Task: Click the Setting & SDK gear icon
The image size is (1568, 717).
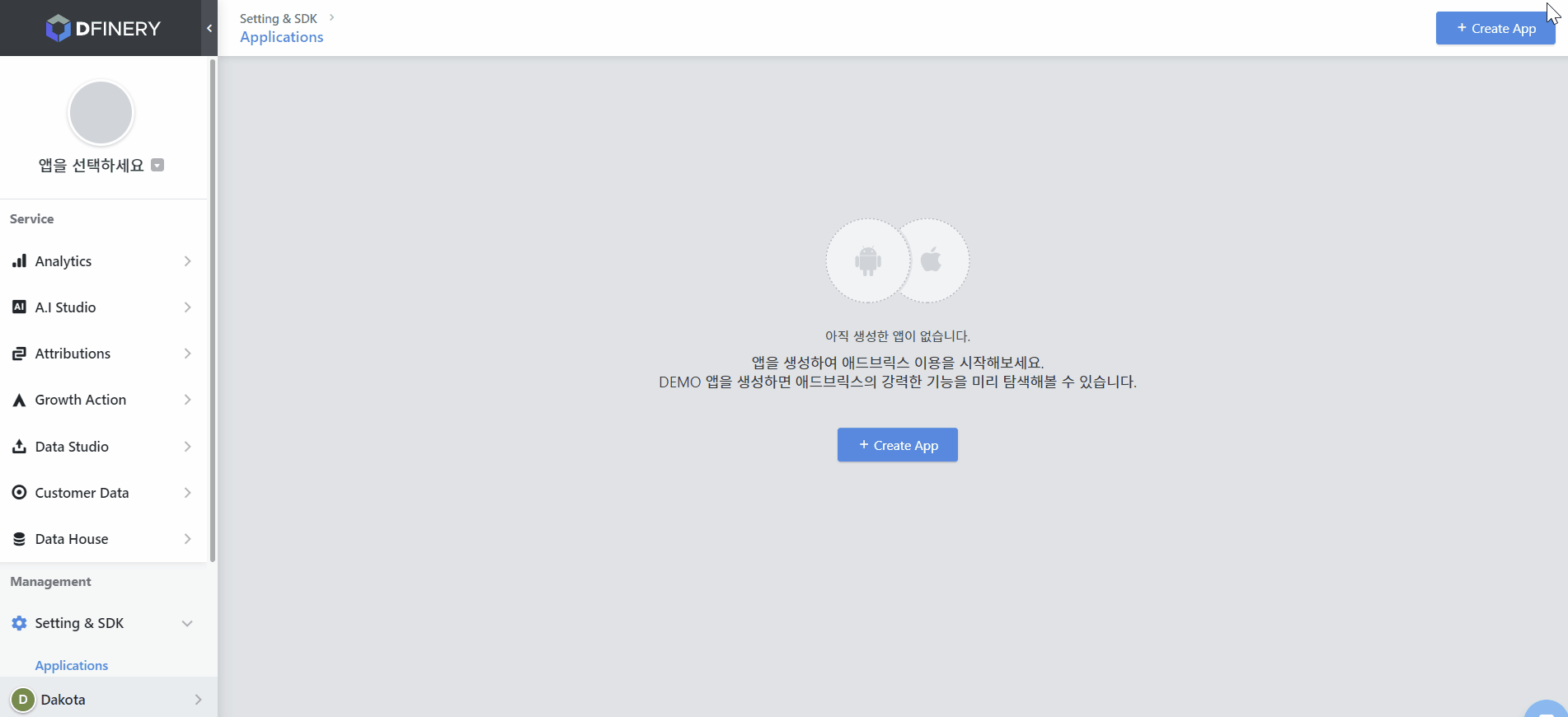Action: coord(19,623)
